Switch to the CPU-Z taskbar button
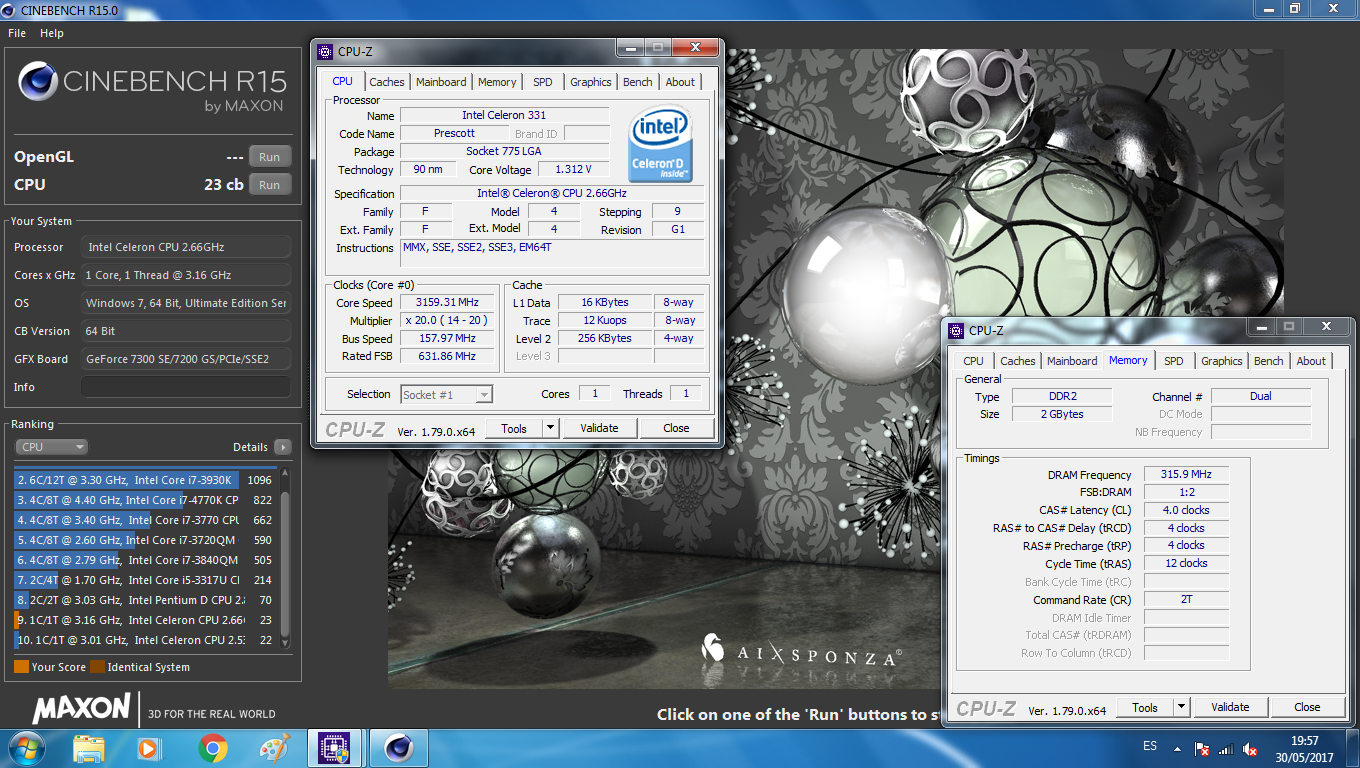This screenshot has height=768, width=1360. (x=333, y=748)
